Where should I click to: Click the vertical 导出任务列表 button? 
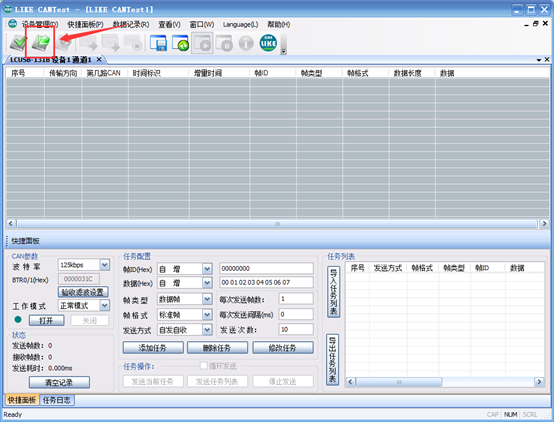click(333, 359)
